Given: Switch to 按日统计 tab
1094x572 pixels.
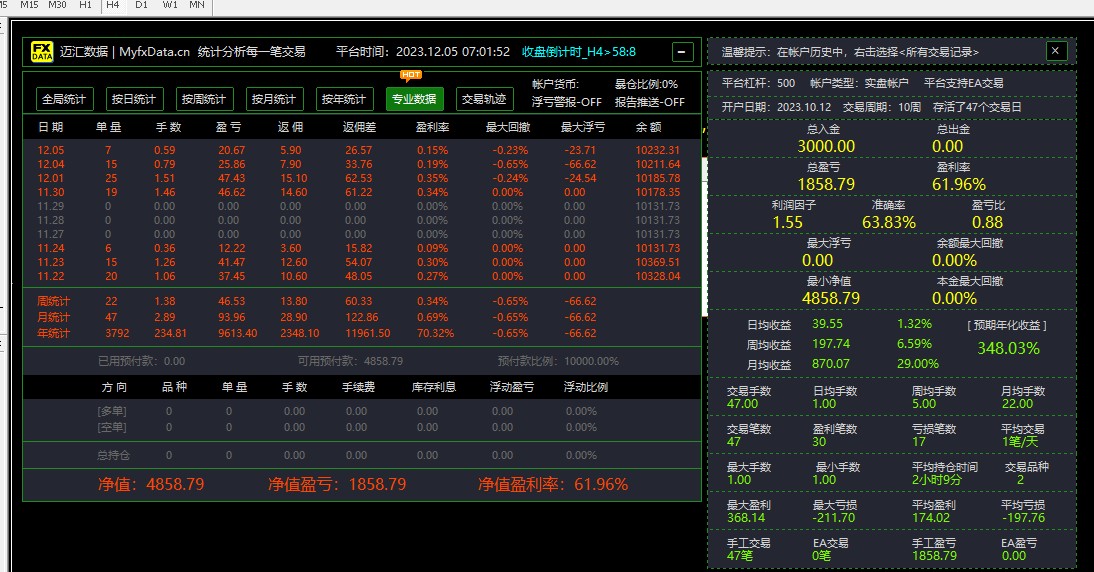Looking at the screenshot, I should (x=134, y=99).
